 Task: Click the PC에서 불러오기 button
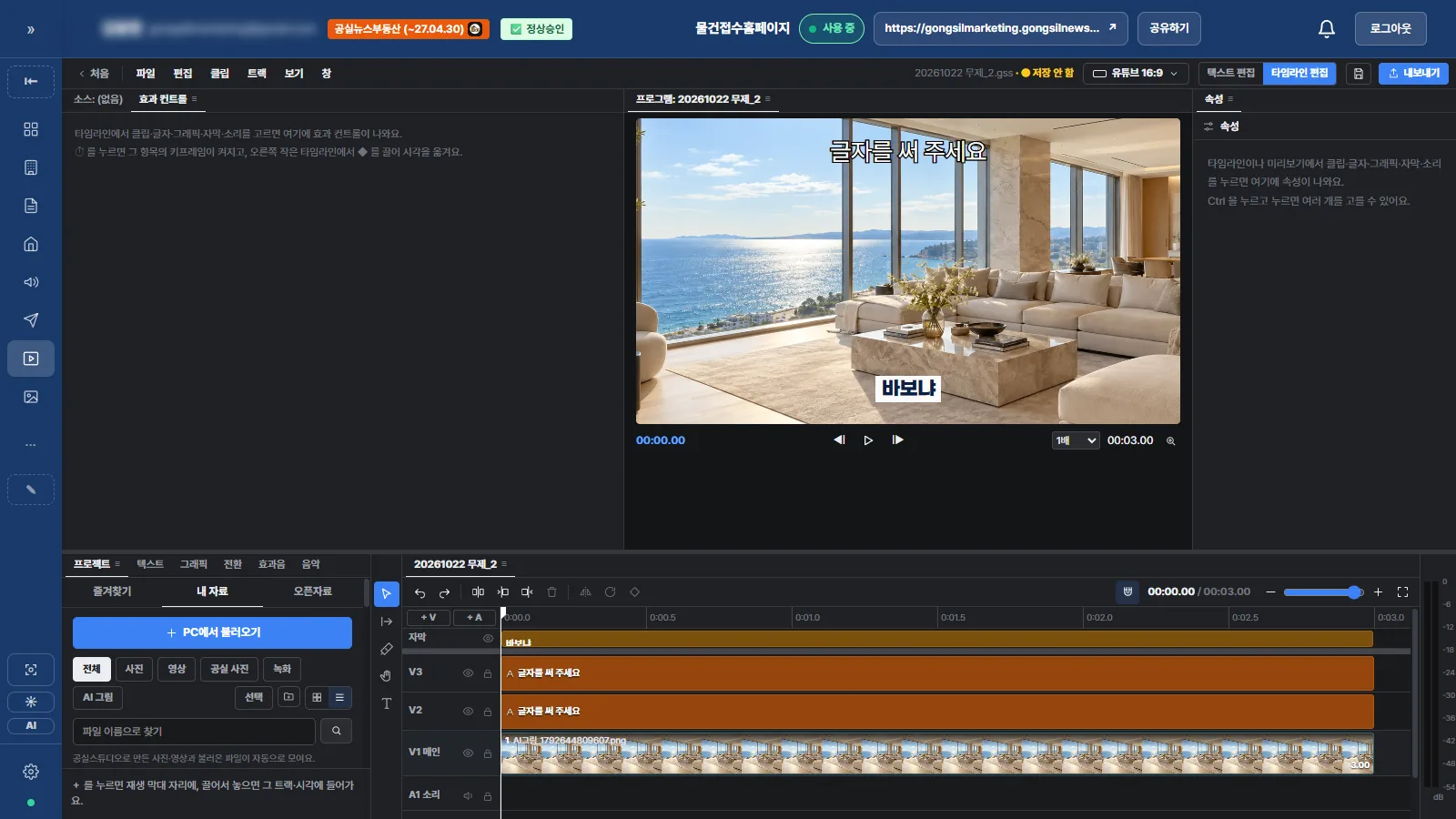[x=212, y=632]
